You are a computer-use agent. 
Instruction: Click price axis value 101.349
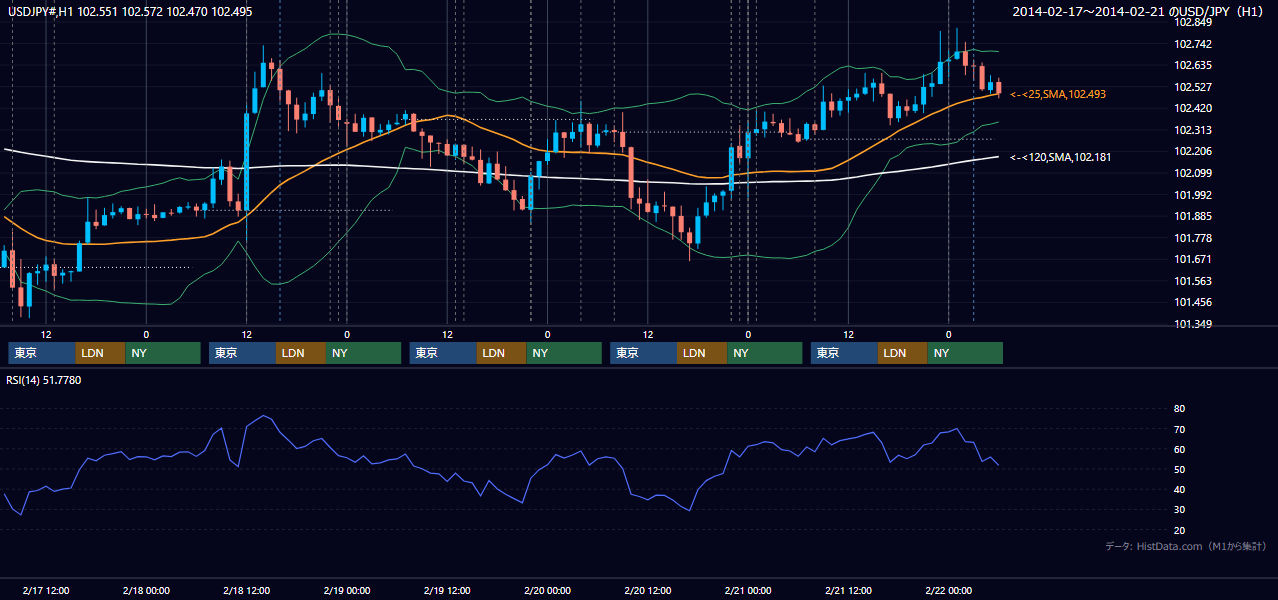[1193, 324]
